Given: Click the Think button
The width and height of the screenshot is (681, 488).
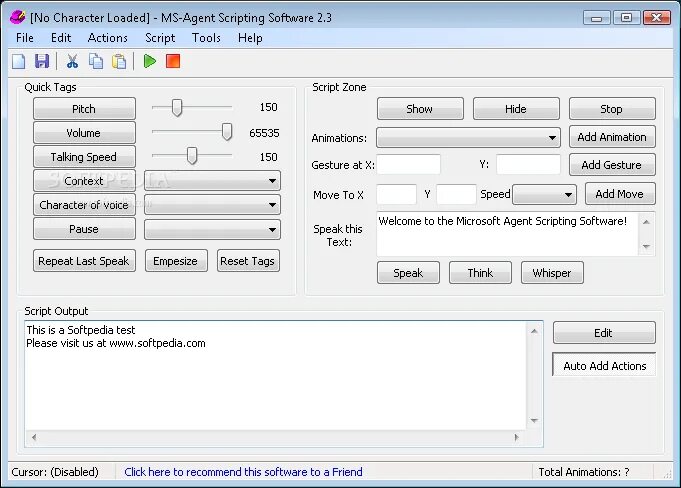Looking at the screenshot, I should [x=480, y=273].
